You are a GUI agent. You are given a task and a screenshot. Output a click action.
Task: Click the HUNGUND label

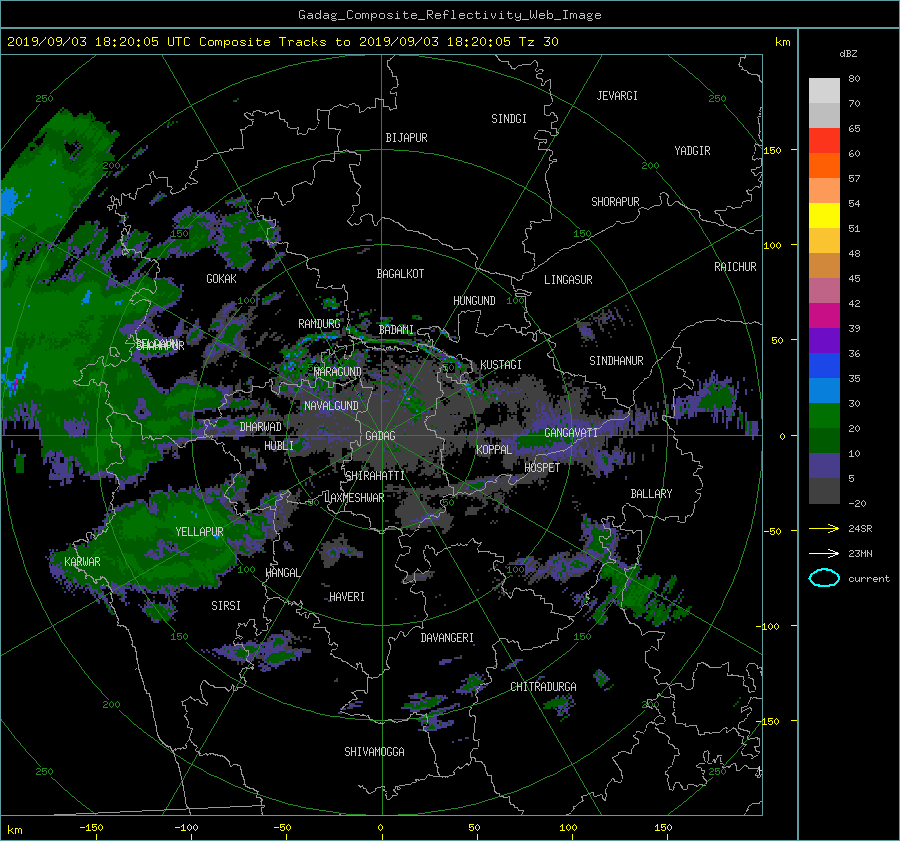point(474,301)
